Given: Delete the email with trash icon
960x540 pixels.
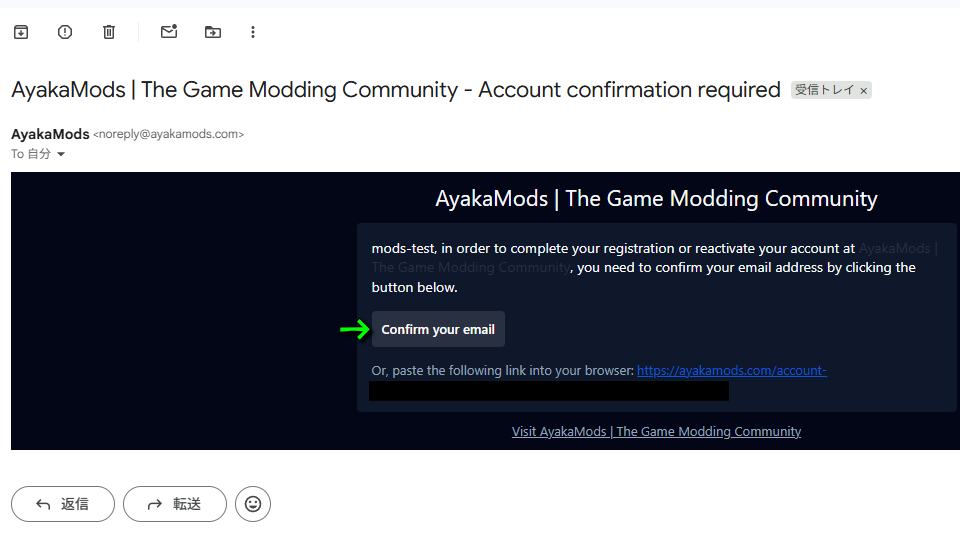Looking at the screenshot, I should 109,32.
